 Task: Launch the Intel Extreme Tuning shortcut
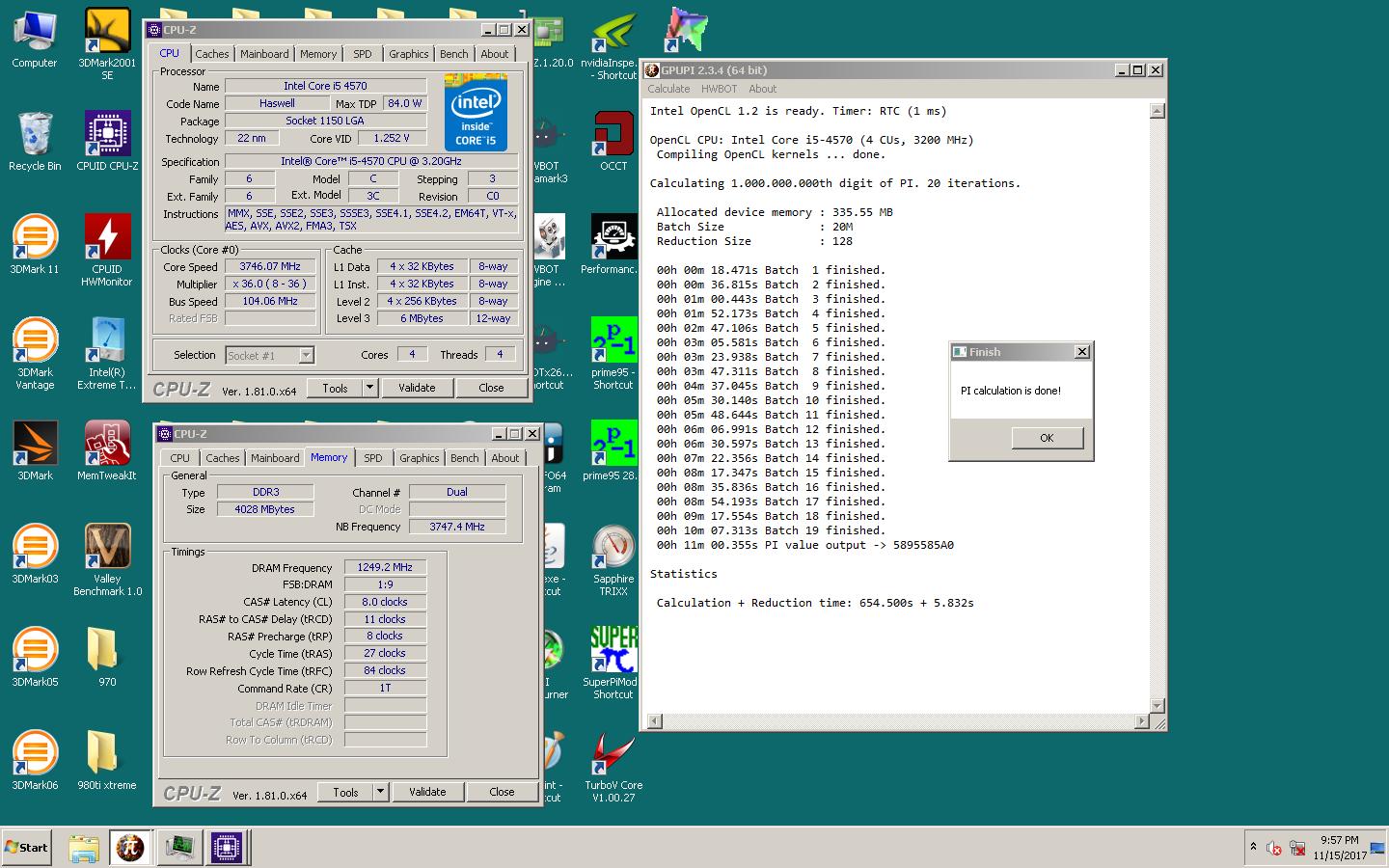click(x=107, y=353)
